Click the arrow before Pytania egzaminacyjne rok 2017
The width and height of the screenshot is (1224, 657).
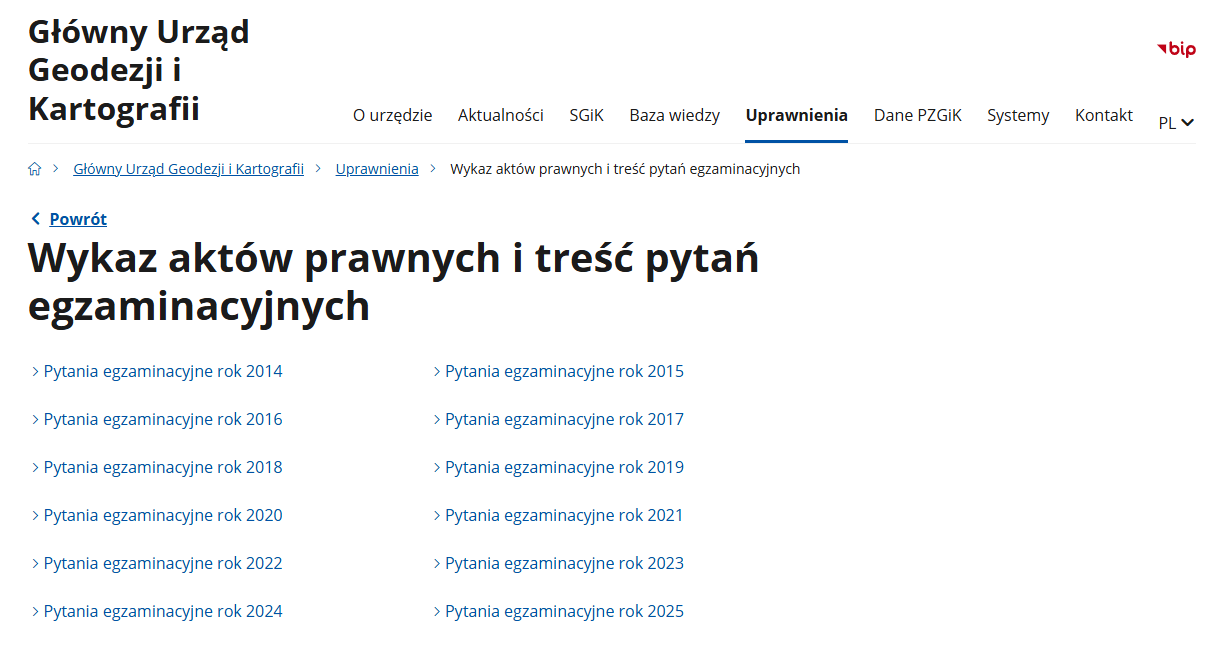click(x=437, y=419)
